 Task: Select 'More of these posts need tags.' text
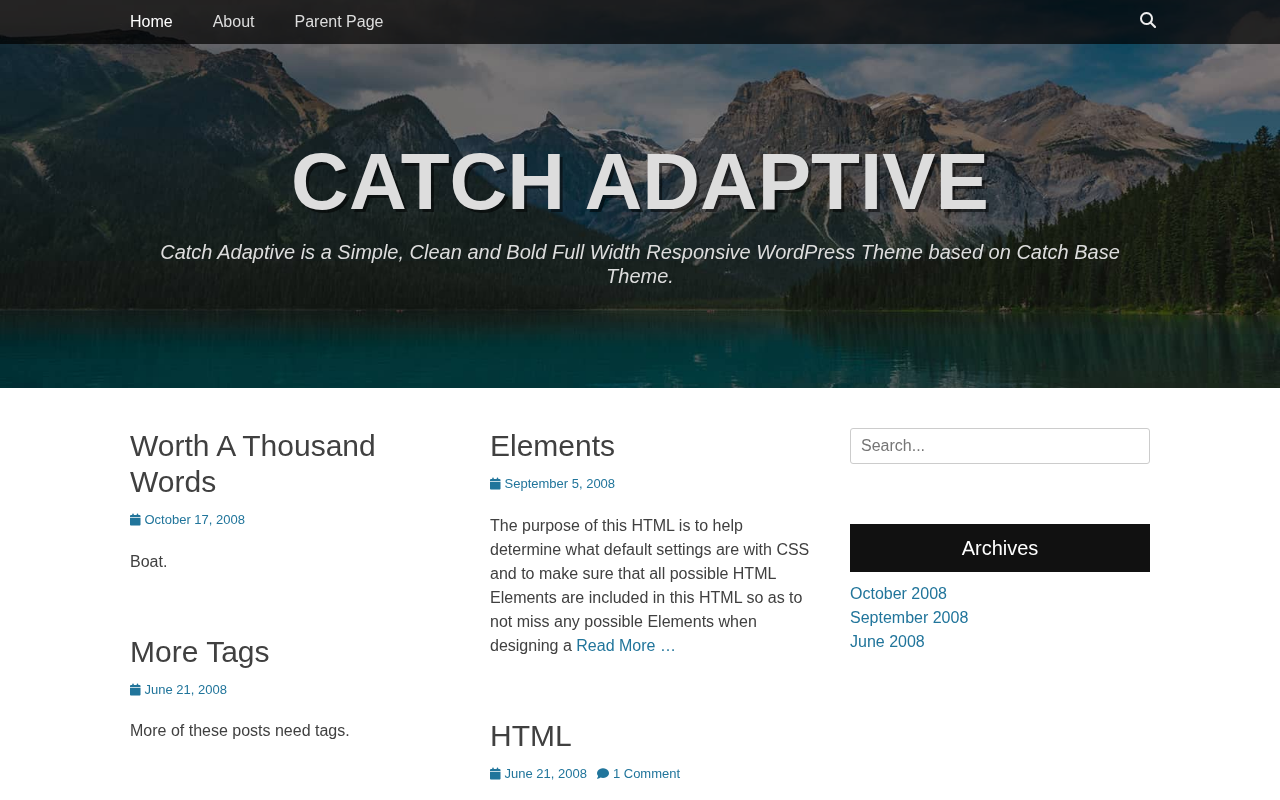tap(240, 731)
